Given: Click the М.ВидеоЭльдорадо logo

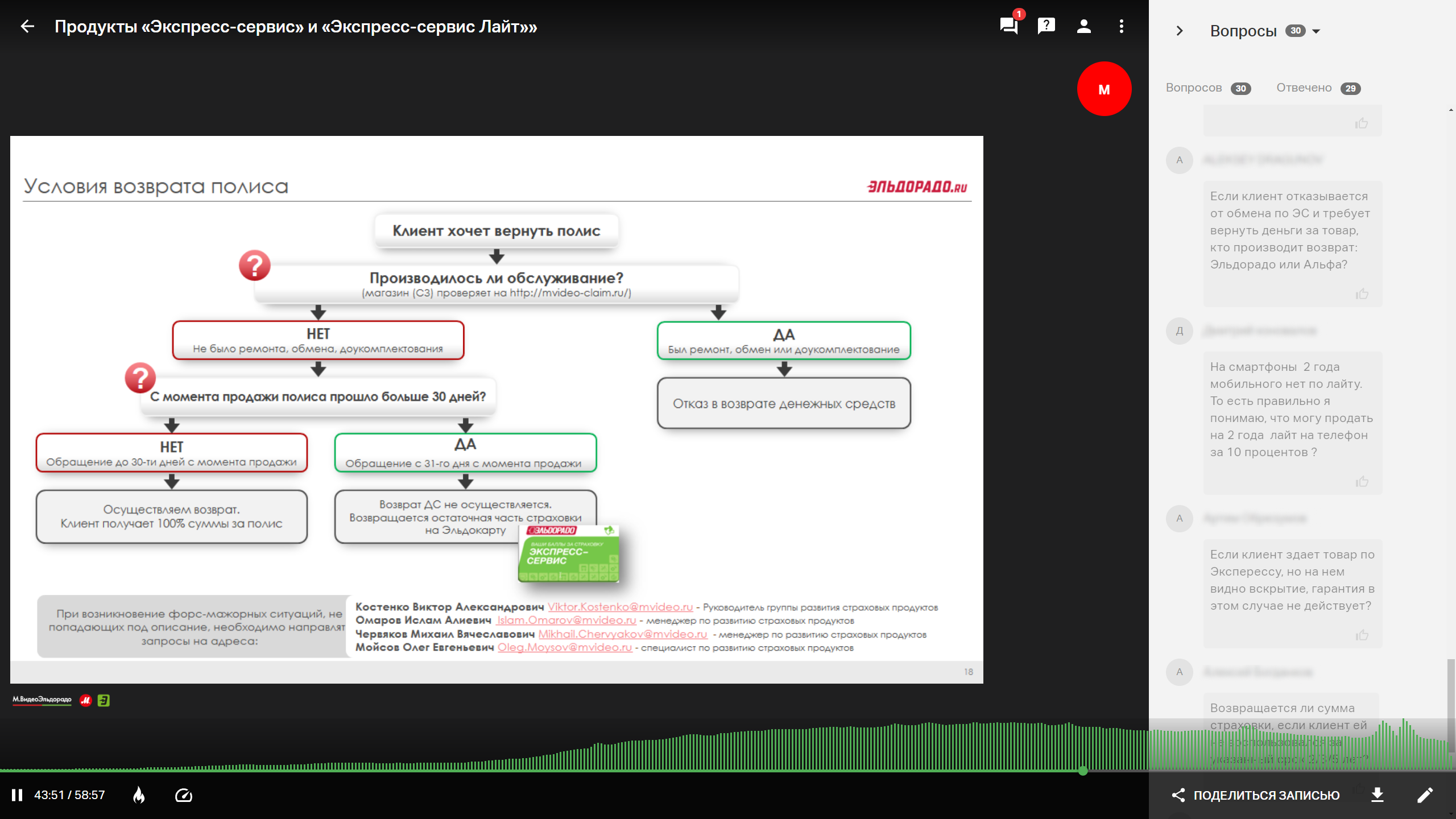Looking at the screenshot, I should tap(42, 700).
